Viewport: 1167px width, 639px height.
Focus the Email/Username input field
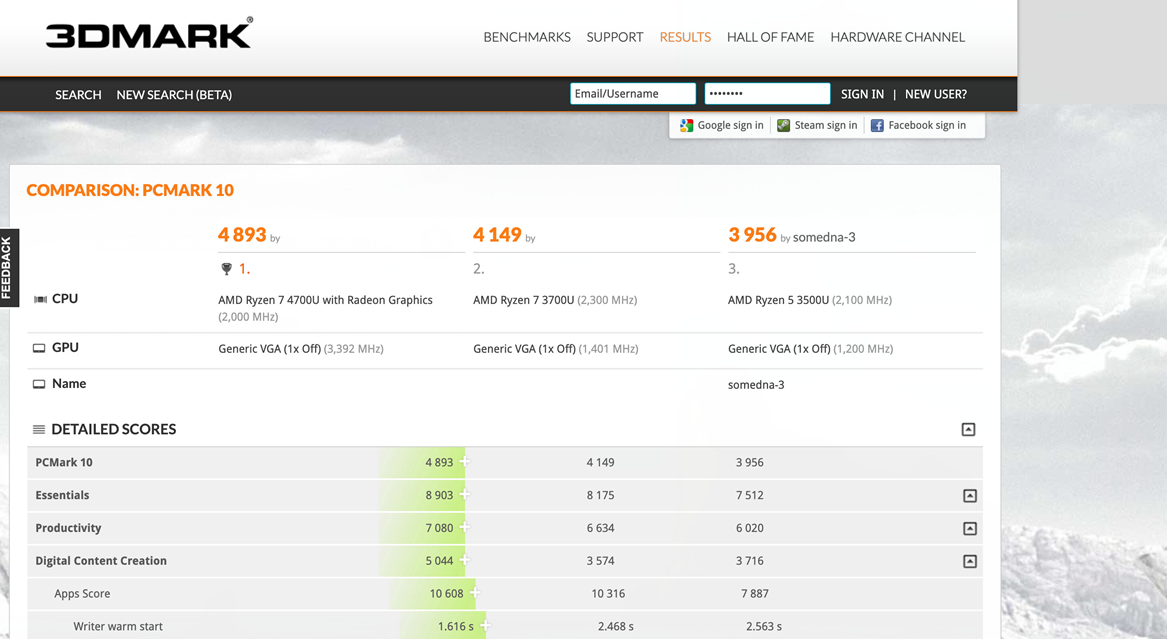633,94
